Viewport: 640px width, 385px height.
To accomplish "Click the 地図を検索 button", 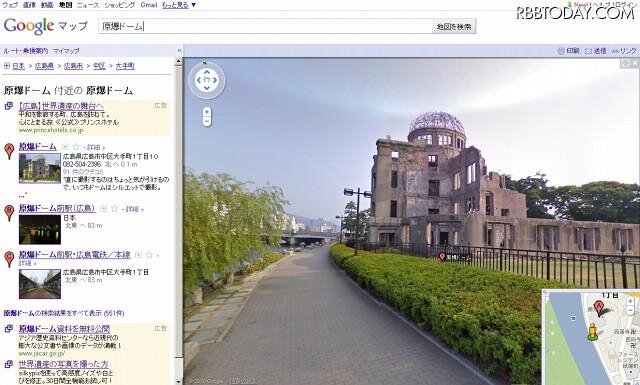I will coord(453,27).
